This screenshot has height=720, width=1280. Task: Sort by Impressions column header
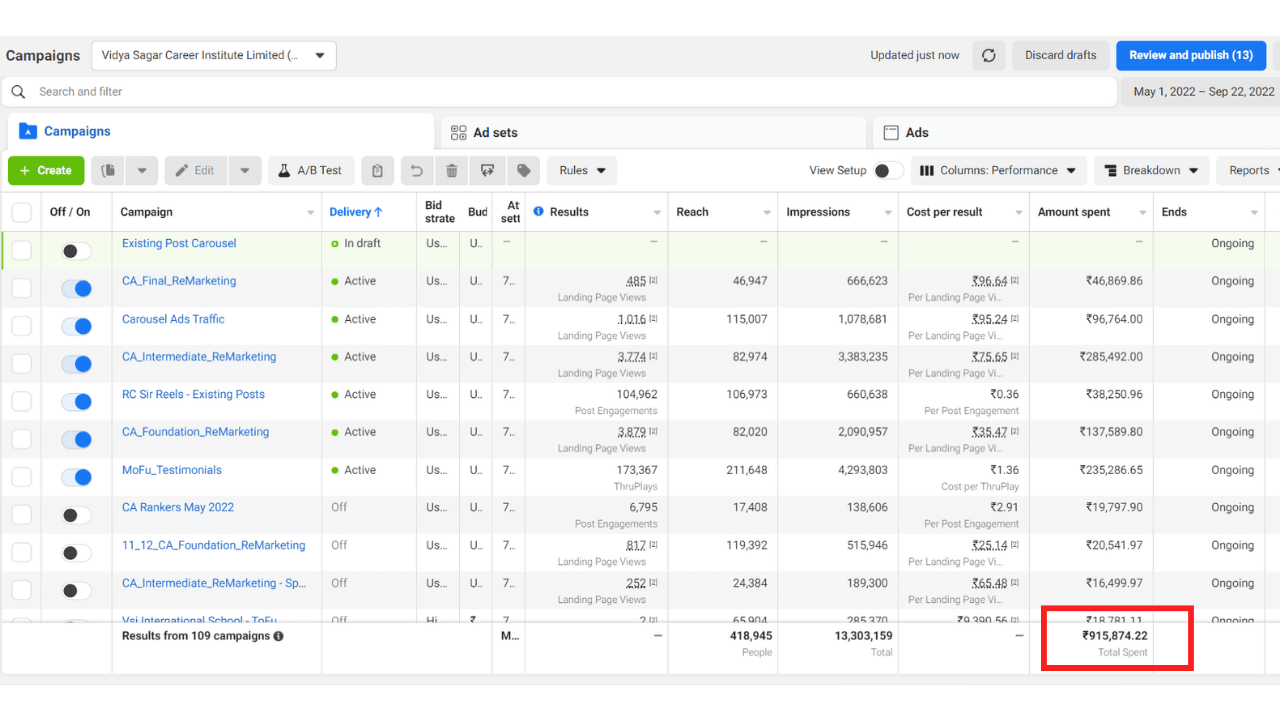(818, 212)
